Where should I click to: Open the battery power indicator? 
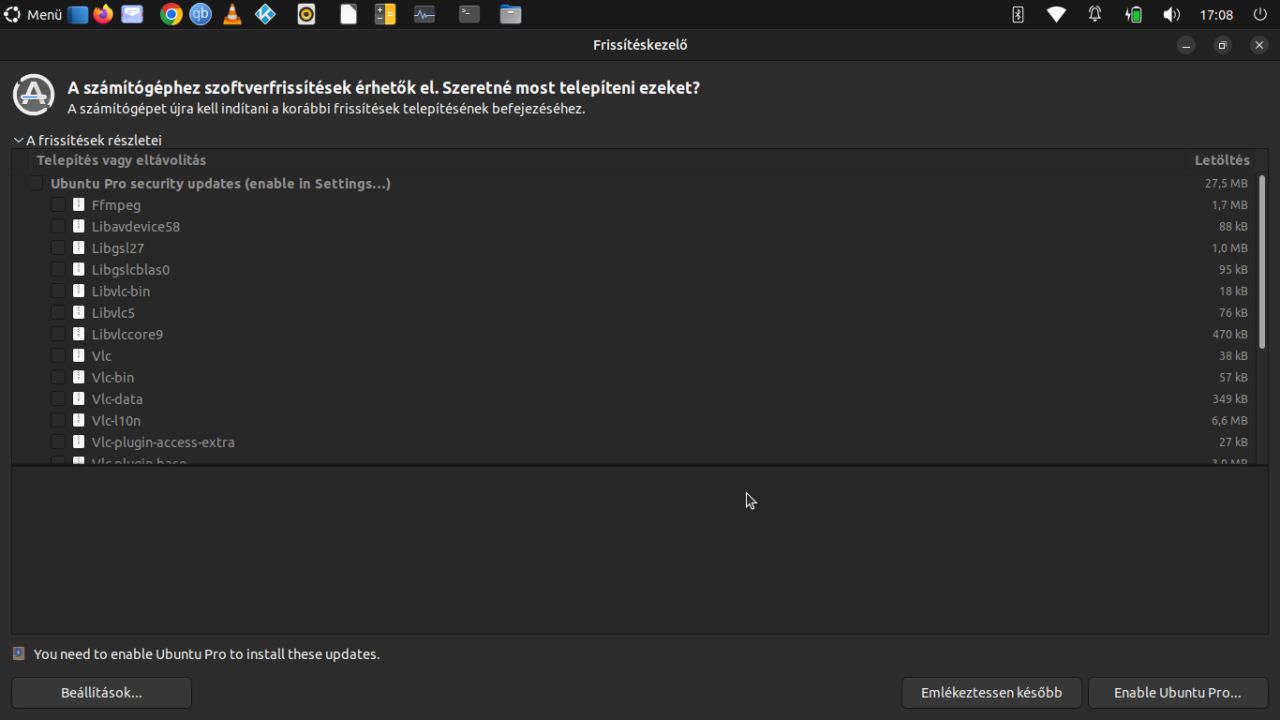click(x=1133, y=15)
